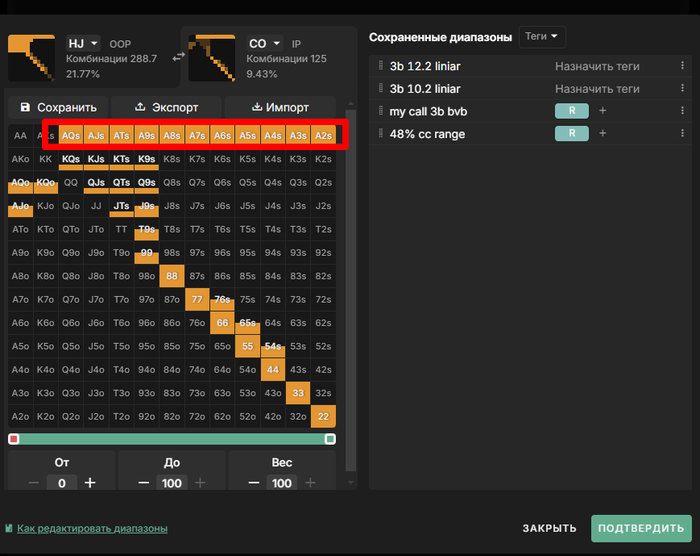
Task: Toggle the KK hand cell
Action: tap(46, 159)
